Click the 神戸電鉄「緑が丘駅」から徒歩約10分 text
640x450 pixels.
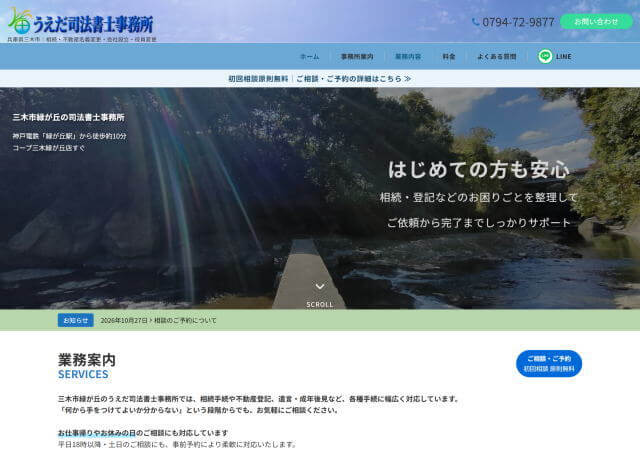[69, 136]
